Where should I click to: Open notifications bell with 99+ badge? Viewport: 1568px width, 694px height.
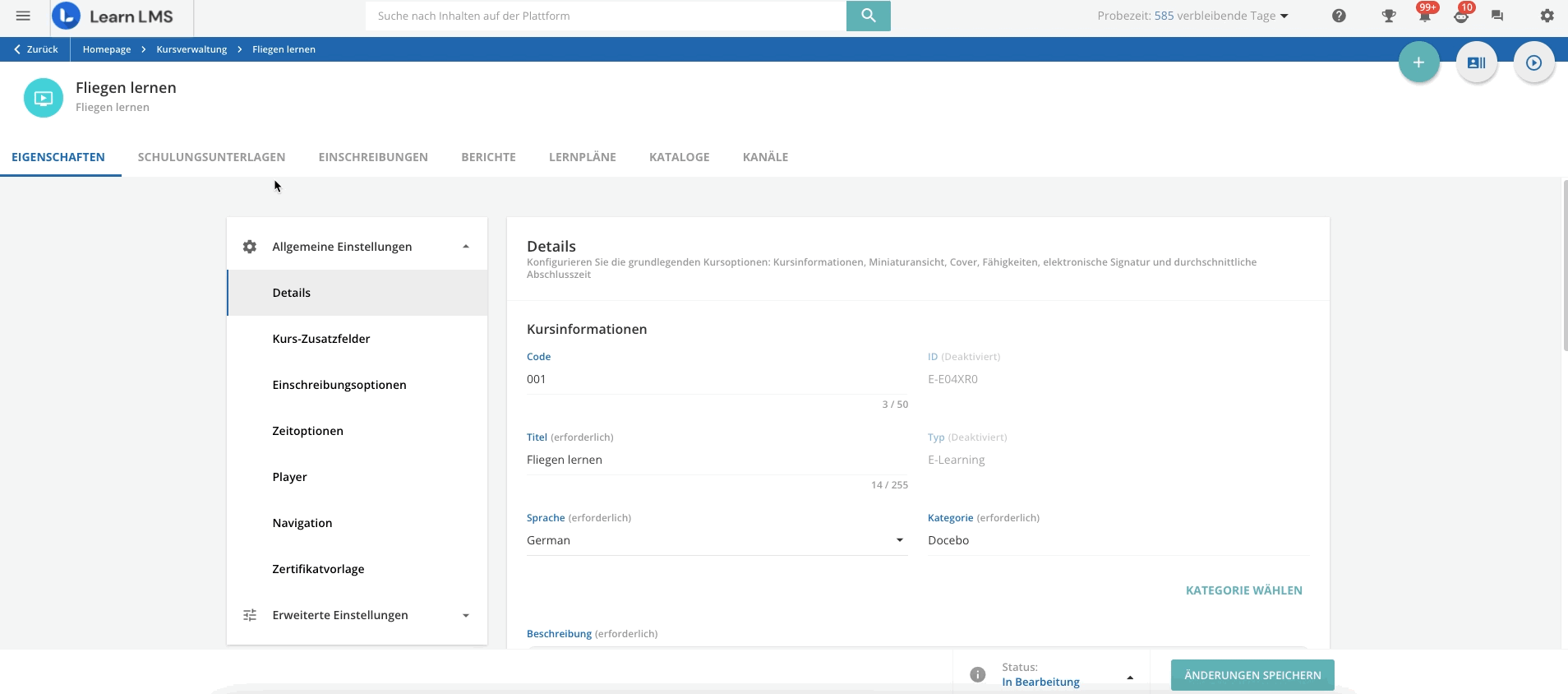(x=1425, y=15)
